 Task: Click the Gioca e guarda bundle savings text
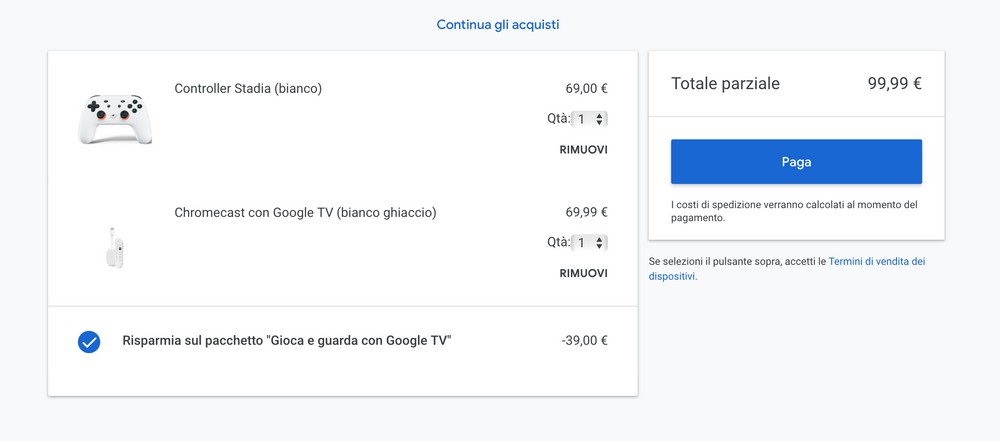287,341
